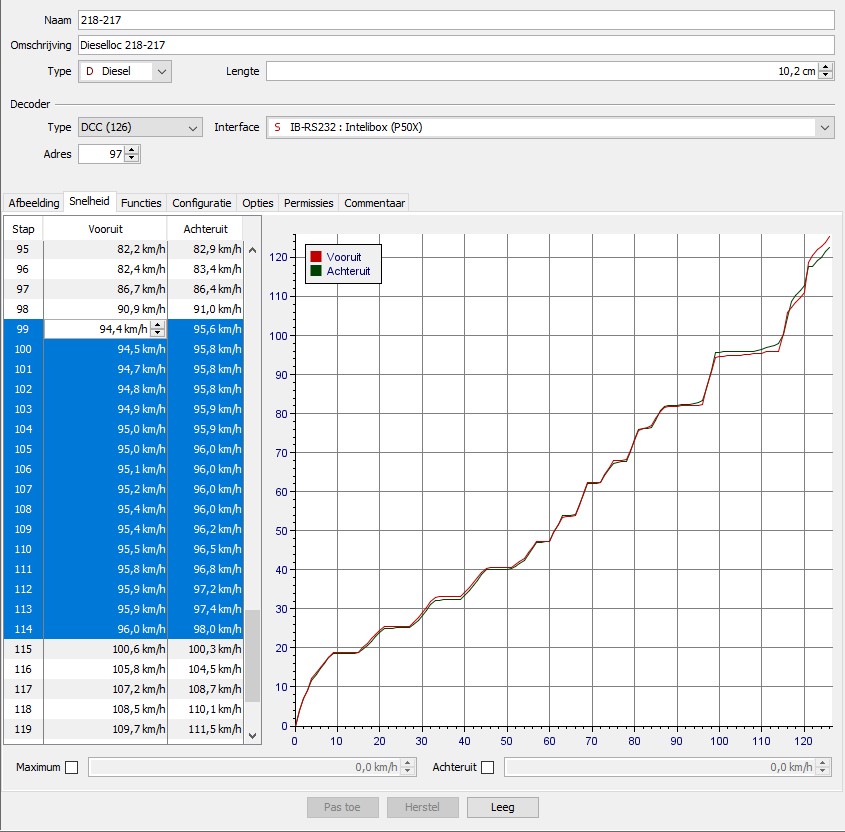The width and height of the screenshot is (845, 832).
Task: Select step 112 row
Action: coord(124,589)
